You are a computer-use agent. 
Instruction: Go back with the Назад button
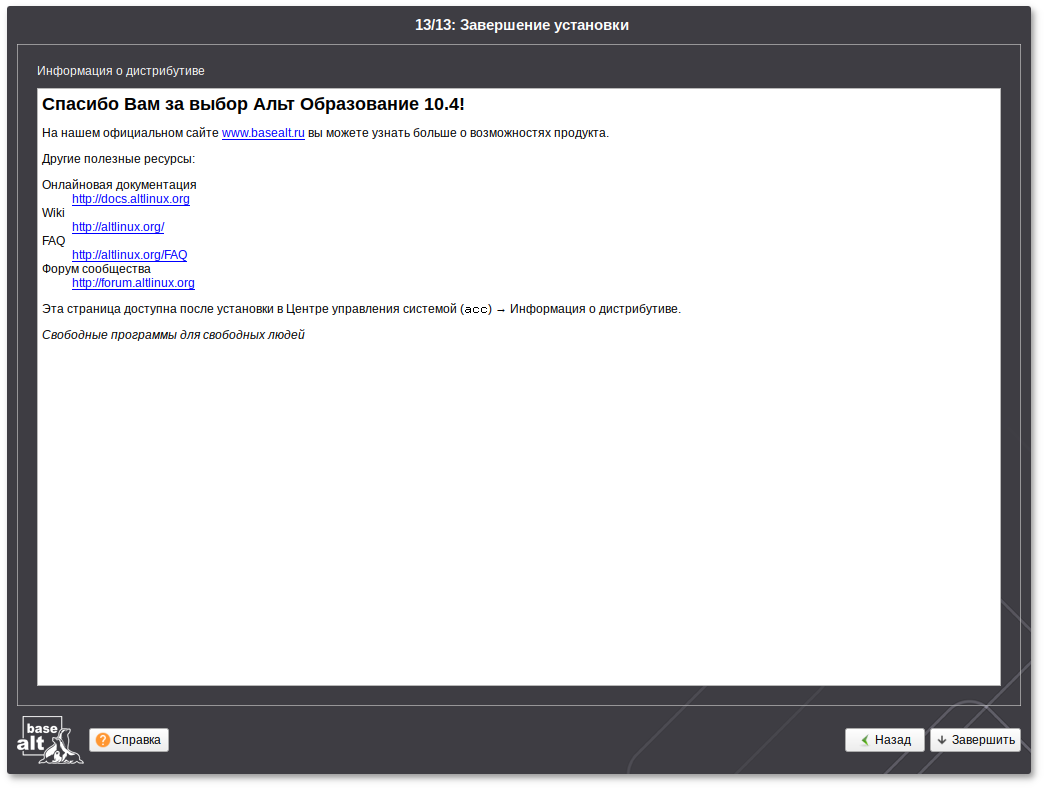pos(884,740)
